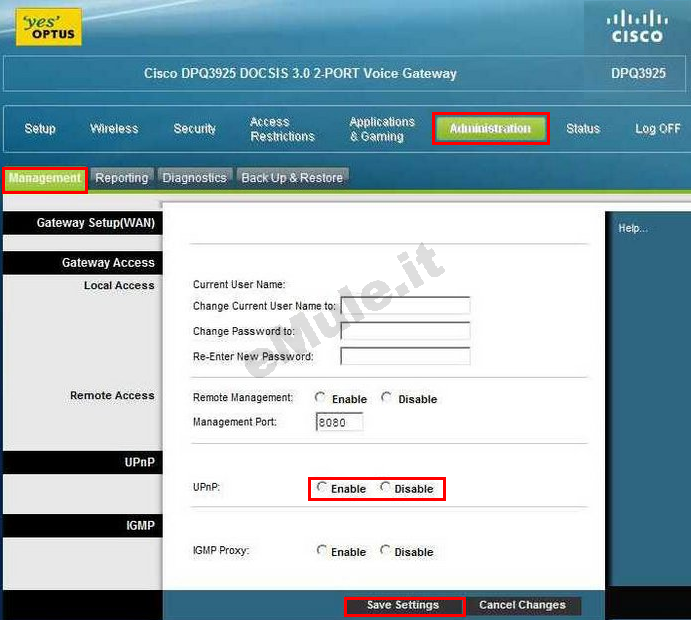Screen dimensions: 691x620
Task: Enable UPnP
Action: click(x=322, y=487)
